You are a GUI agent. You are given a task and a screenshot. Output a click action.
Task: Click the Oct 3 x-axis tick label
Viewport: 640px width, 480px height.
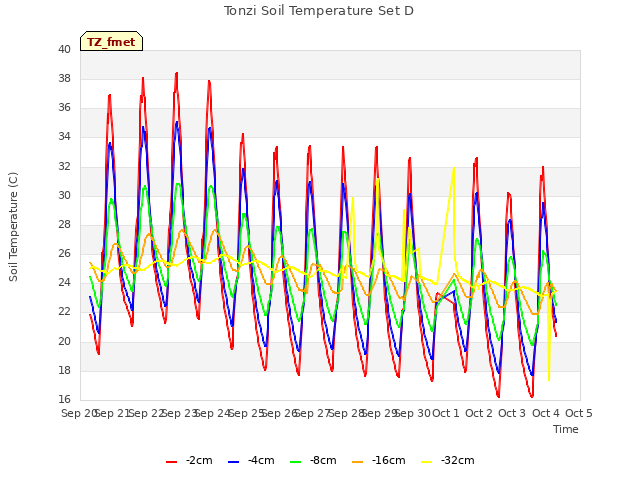click(x=512, y=413)
